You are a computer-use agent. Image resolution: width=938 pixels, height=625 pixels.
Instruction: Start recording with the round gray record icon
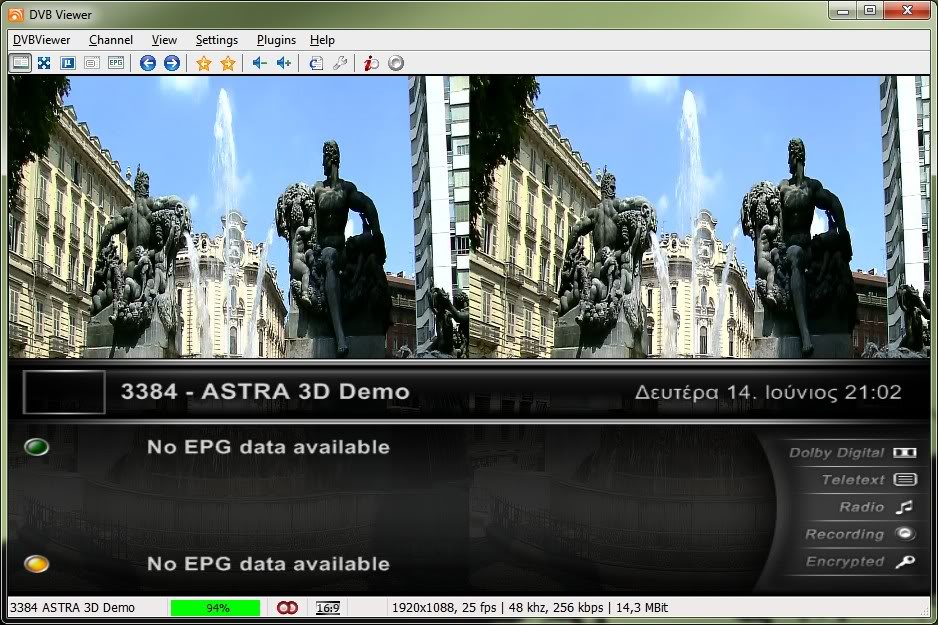[x=396, y=63]
